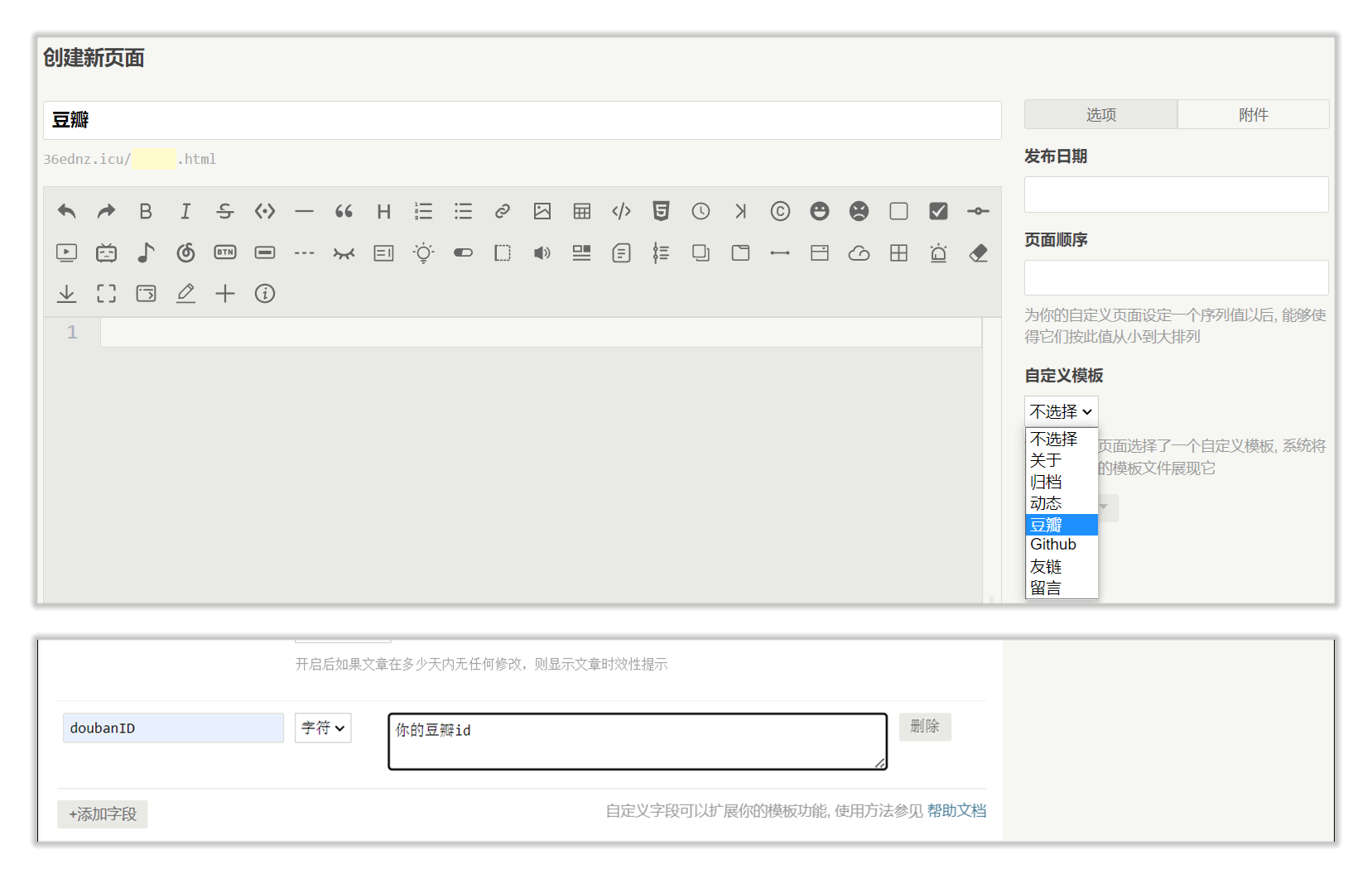Open the cloud icon in toolbar

[859, 253]
